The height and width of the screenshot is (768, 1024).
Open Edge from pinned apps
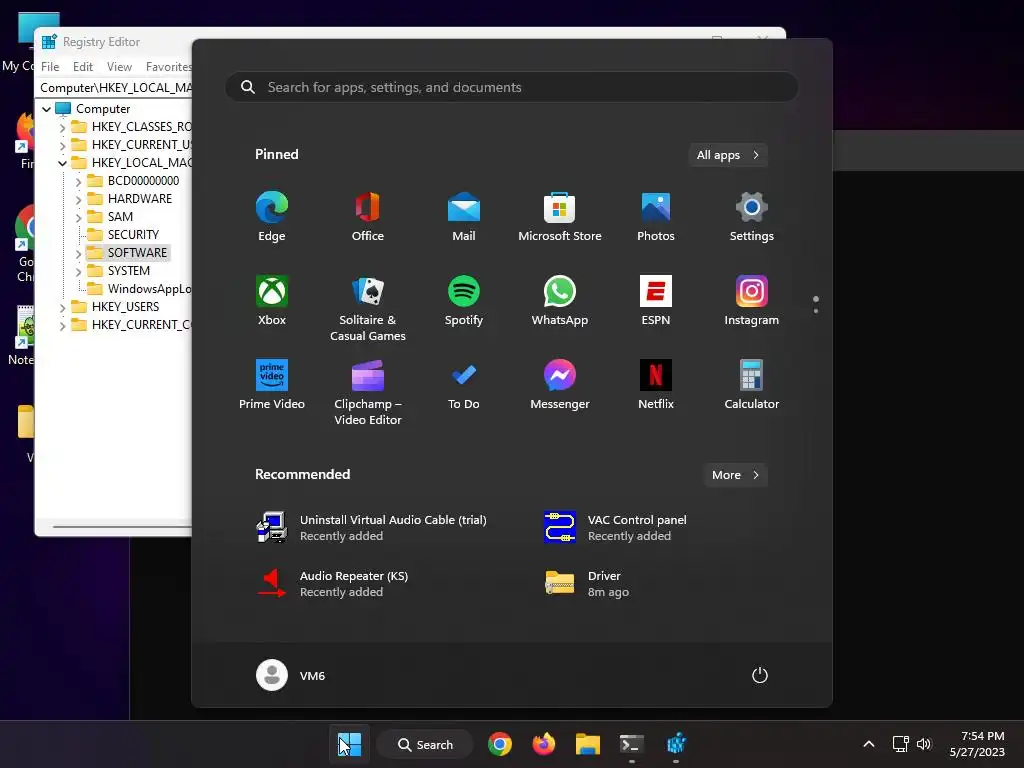click(x=272, y=217)
